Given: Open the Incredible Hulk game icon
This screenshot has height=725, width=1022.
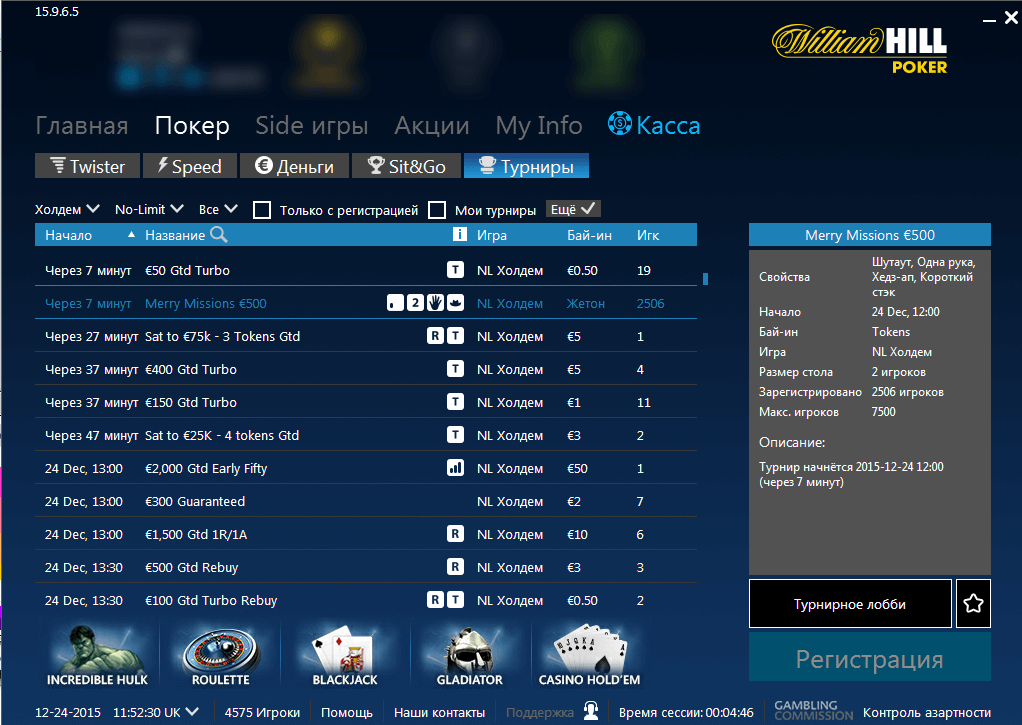Looking at the screenshot, I should coord(97,654).
